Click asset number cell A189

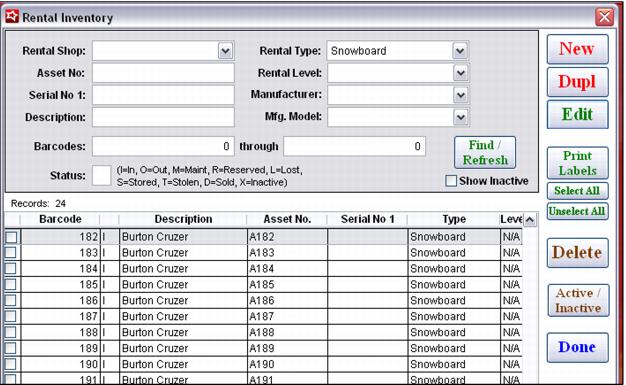click(287, 349)
